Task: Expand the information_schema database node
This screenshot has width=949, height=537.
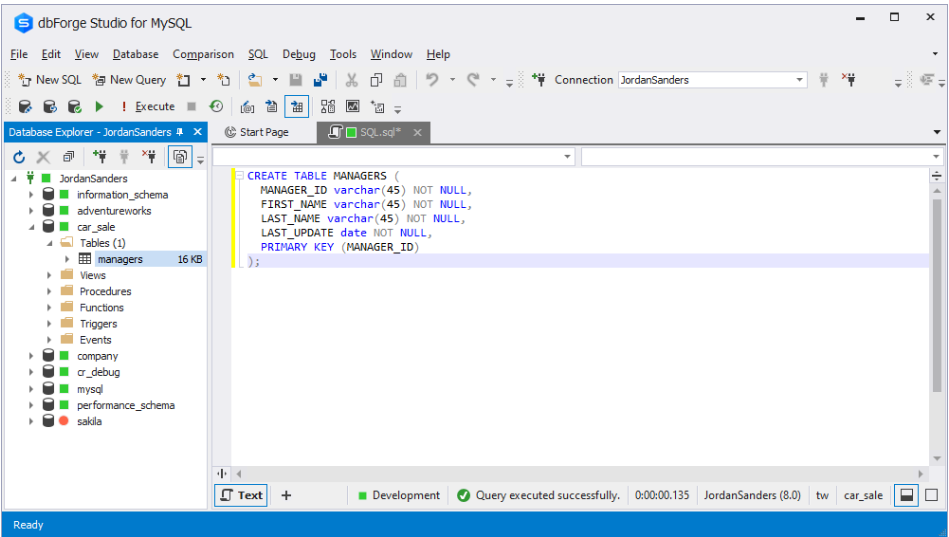Action: coord(31,195)
